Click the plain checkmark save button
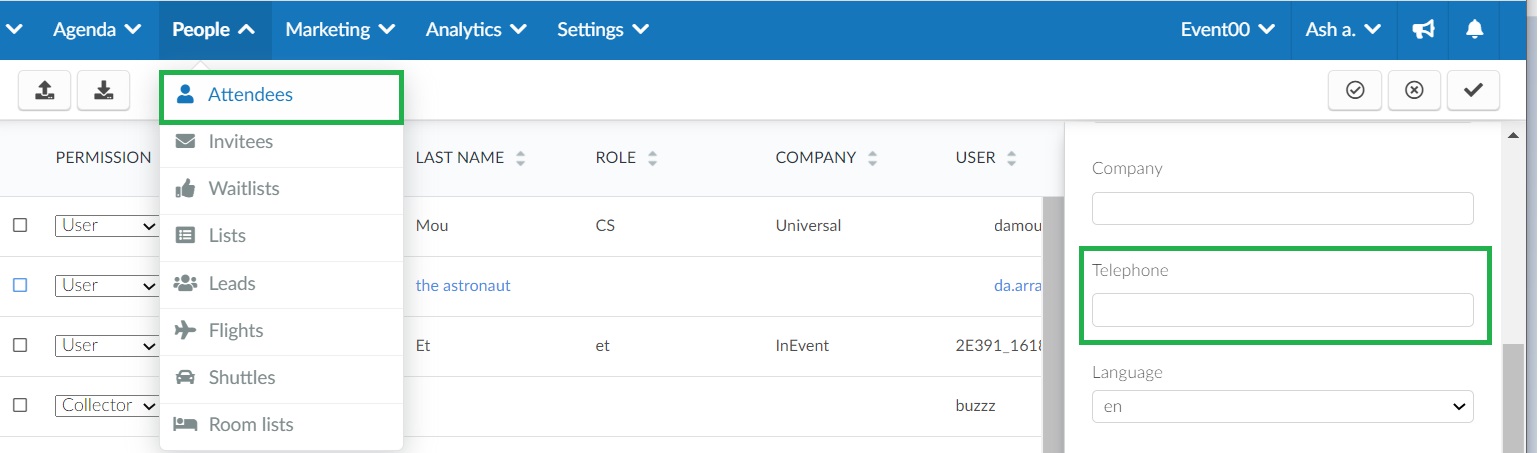This screenshot has height=453, width=1539. click(1473, 90)
